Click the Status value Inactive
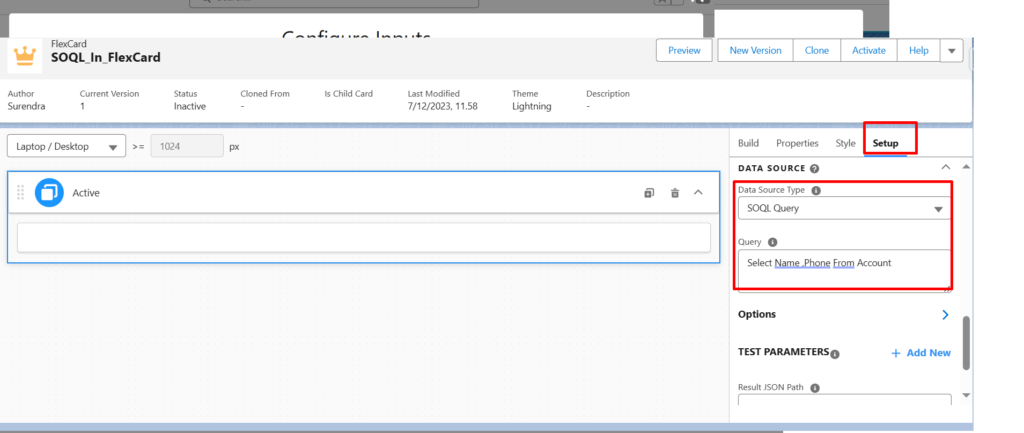Viewport: 1024px width, 433px height. tap(190, 106)
